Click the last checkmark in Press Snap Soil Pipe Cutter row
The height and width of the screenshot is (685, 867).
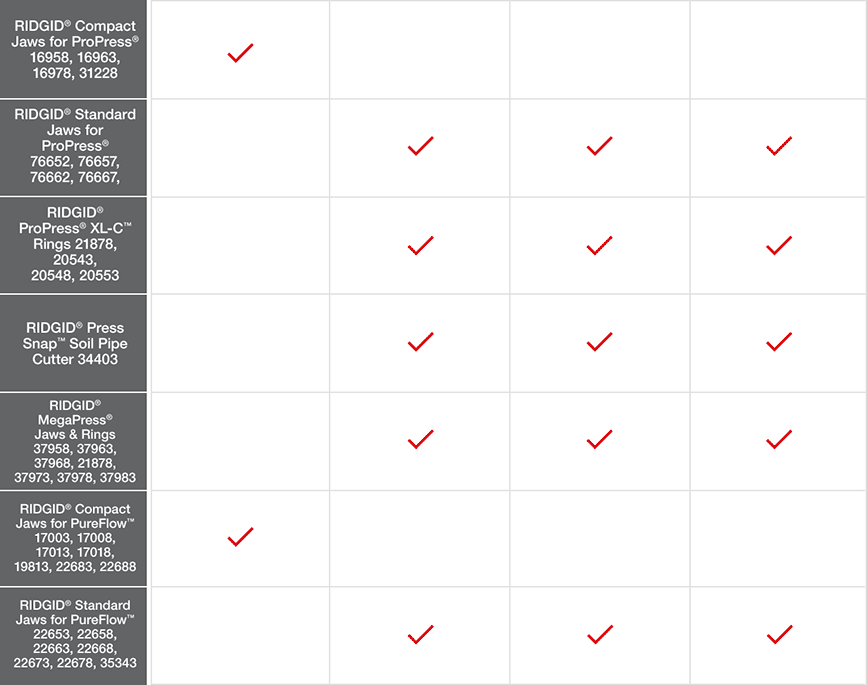pos(779,342)
